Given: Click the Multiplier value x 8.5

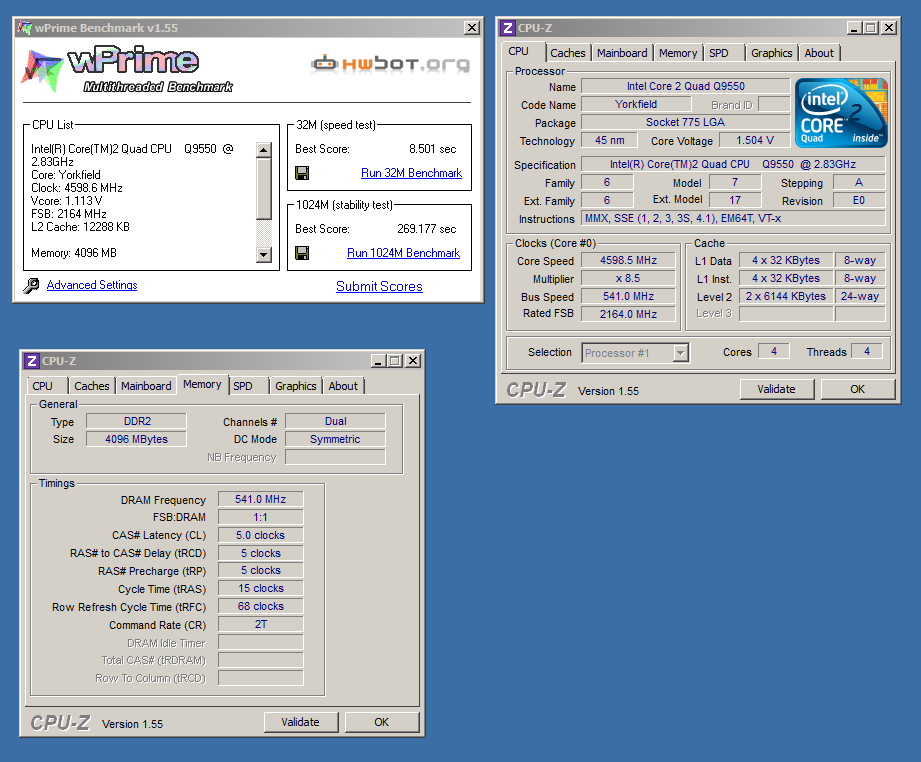Looking at the screenshot, I should point(628,278).
